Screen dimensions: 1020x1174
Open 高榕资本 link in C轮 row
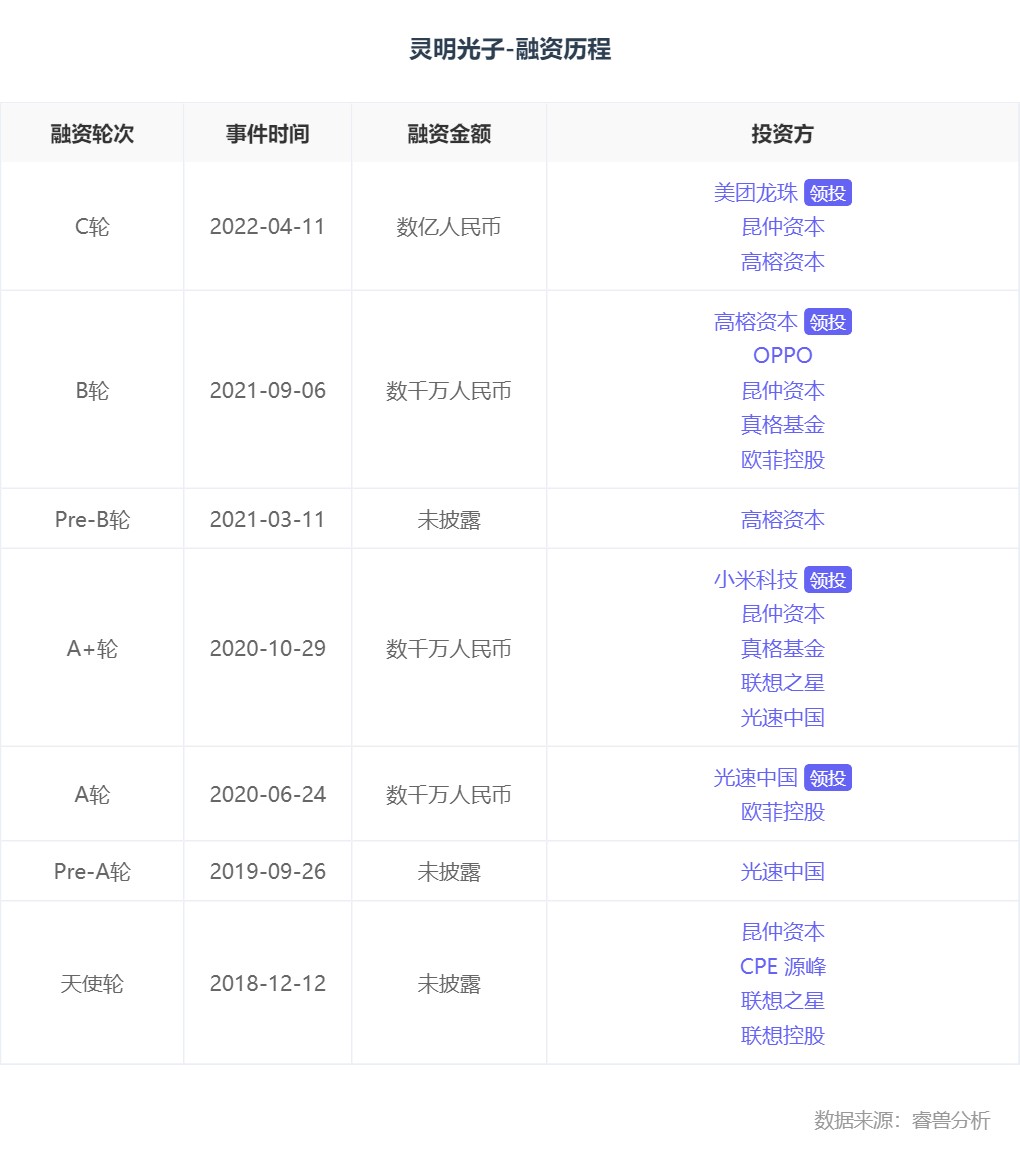click(783, 261)
